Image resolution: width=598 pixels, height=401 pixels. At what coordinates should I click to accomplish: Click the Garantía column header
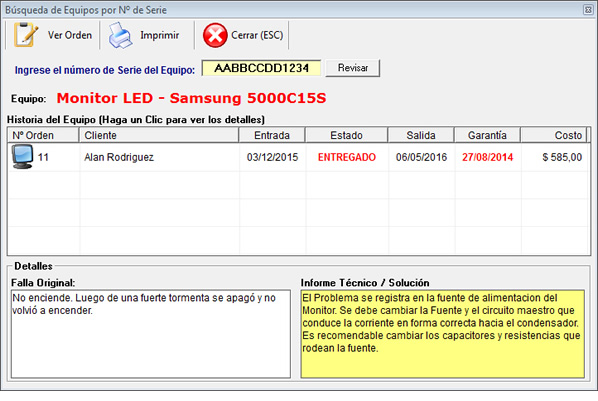pyautogui.click(x=487, y=135)
